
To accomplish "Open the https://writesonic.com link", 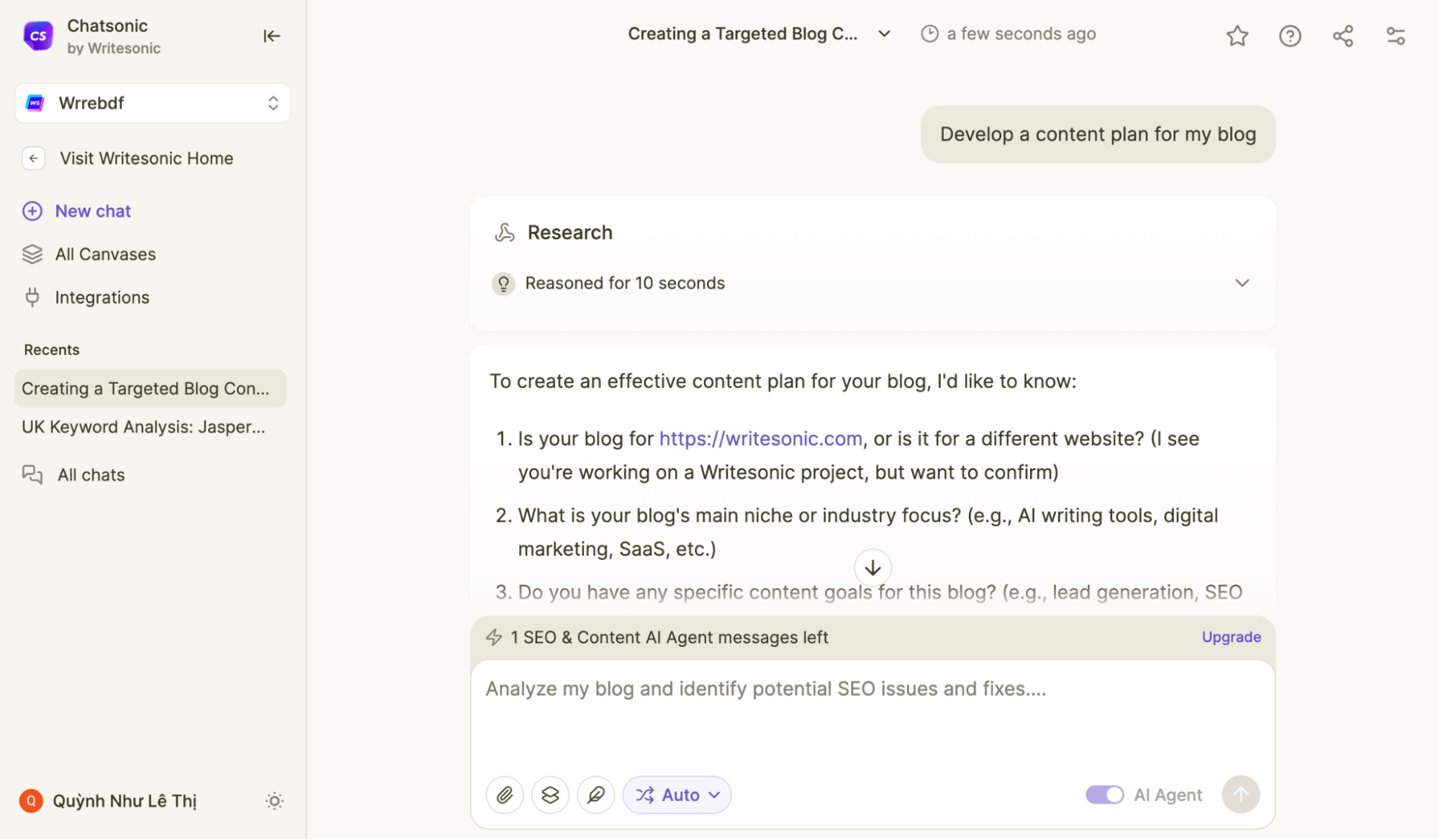I will pos(760,438).
